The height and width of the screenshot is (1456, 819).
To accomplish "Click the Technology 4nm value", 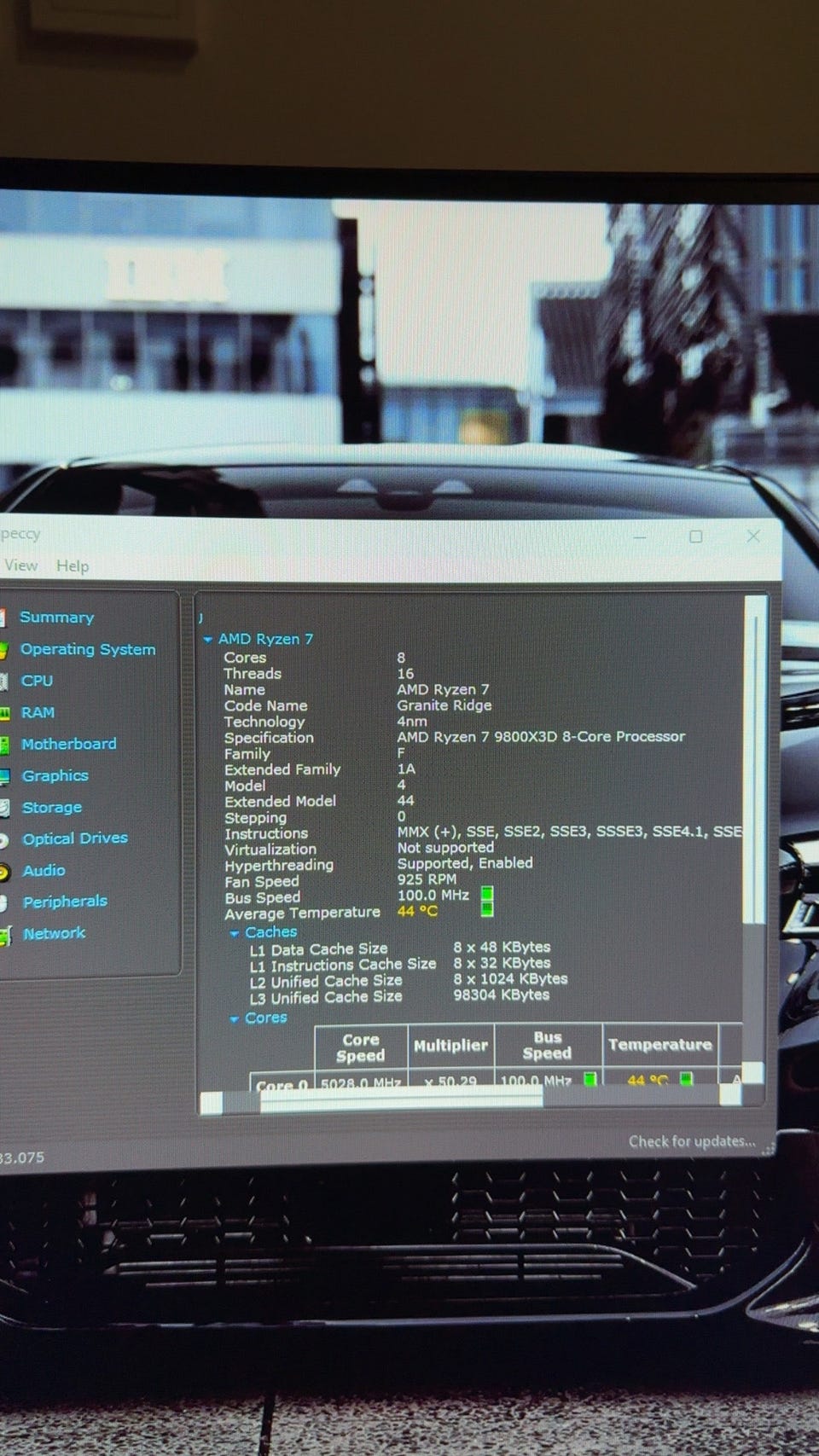I will [411, 721].
